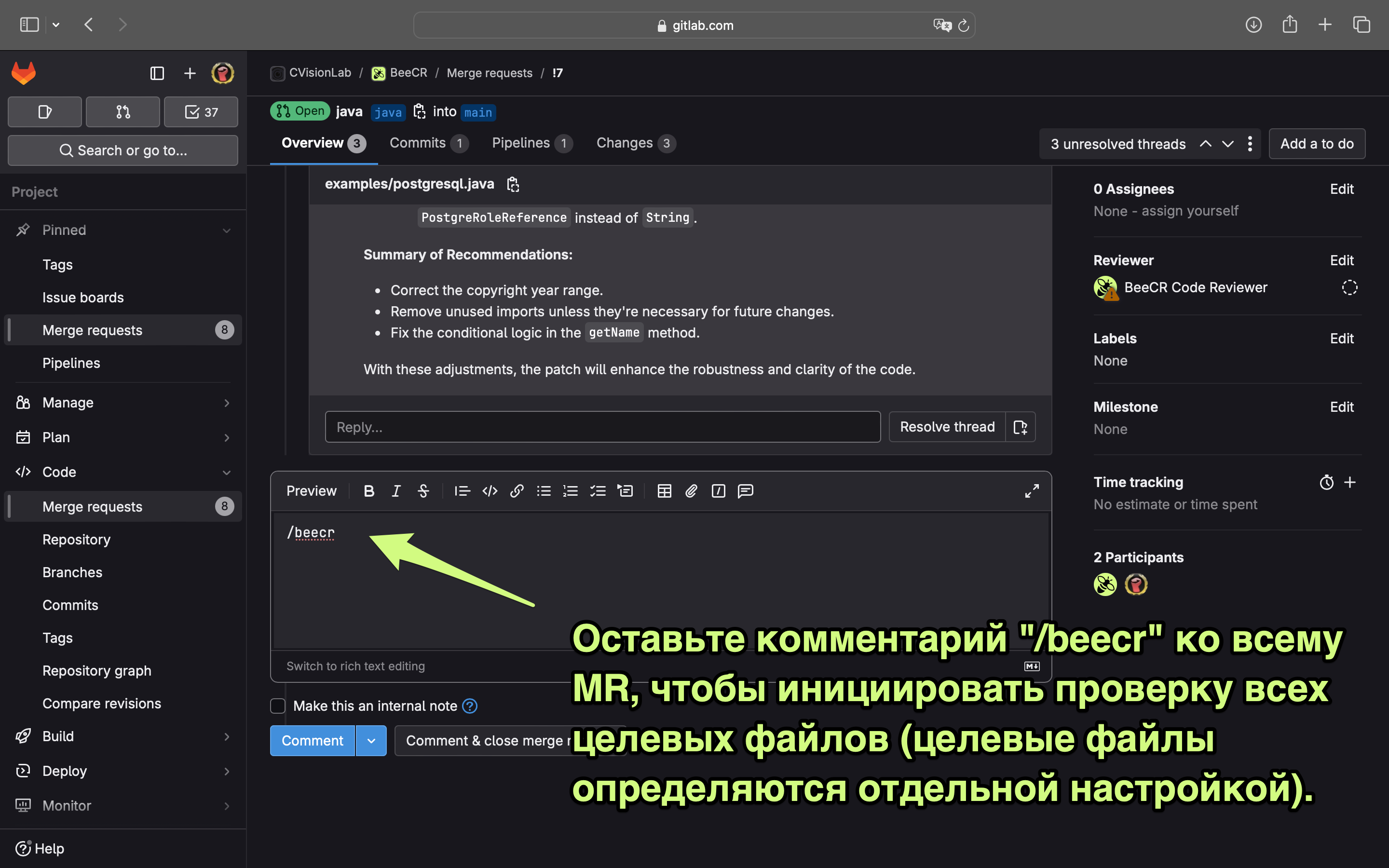The image size is (1389, 868).
Task: Open Issue boards in sidebar
Action: click(x=83, y=298)
